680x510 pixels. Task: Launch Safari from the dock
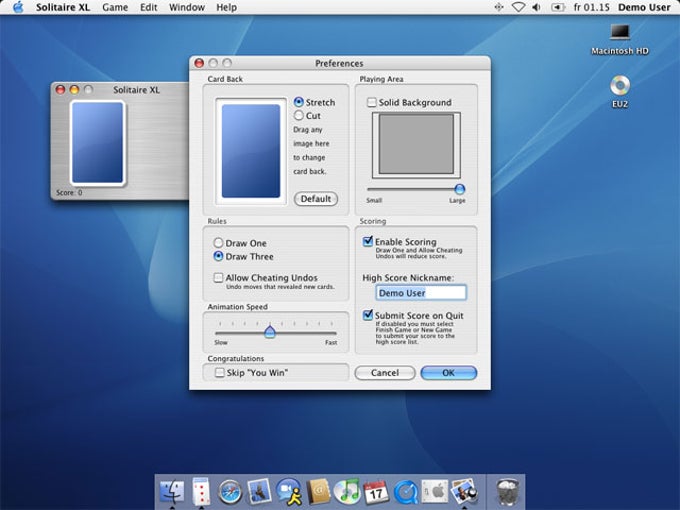pos(231,491)
